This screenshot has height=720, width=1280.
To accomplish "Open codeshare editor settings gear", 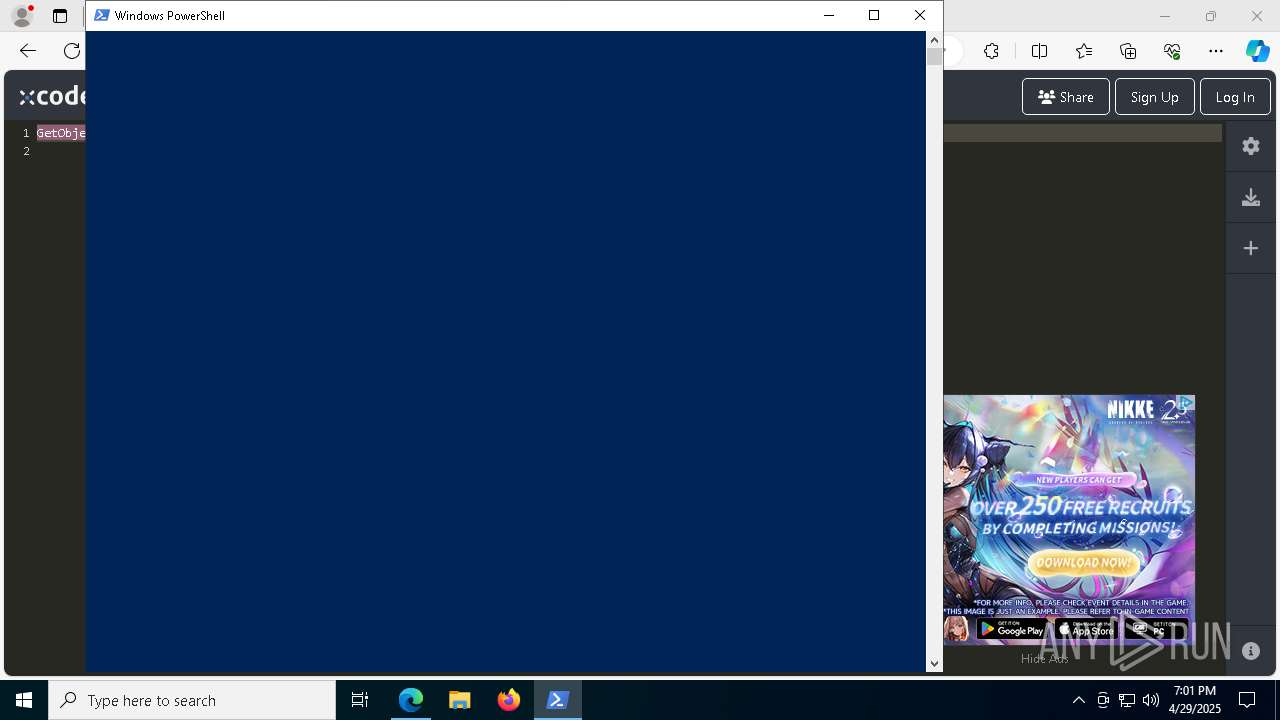I will (1251, 146).
